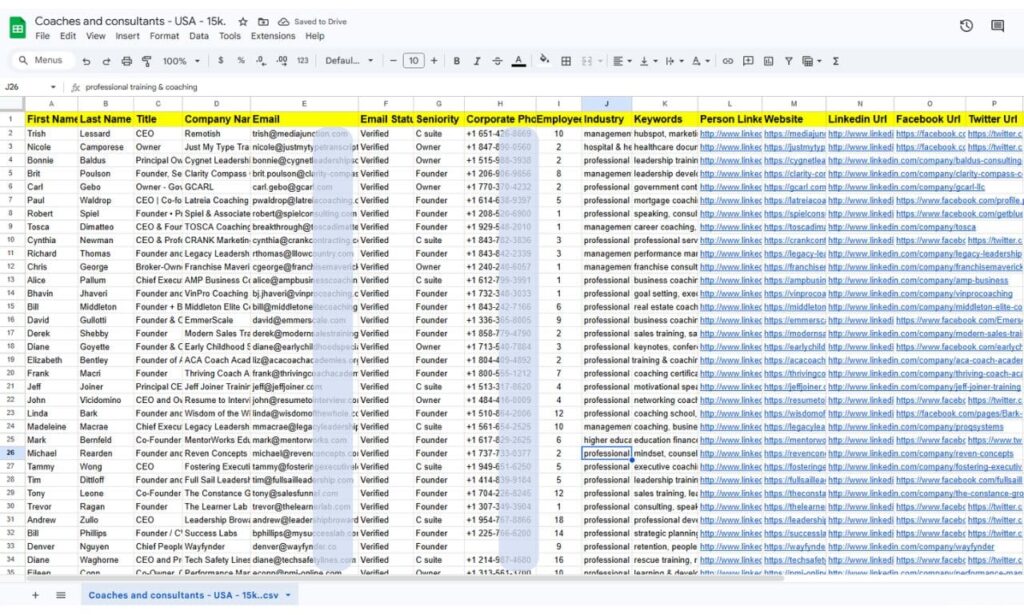Add a new sheet plus button
The image size is (1024, 615).
point(35,595)
